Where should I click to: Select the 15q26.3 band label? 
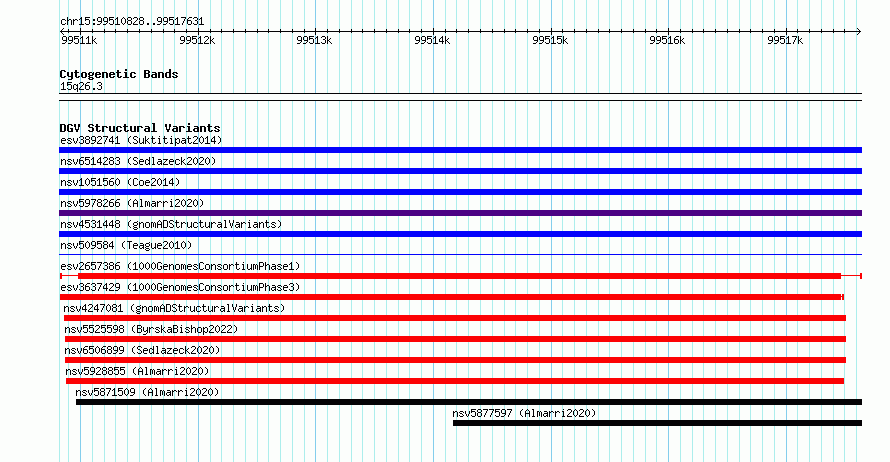81,86
